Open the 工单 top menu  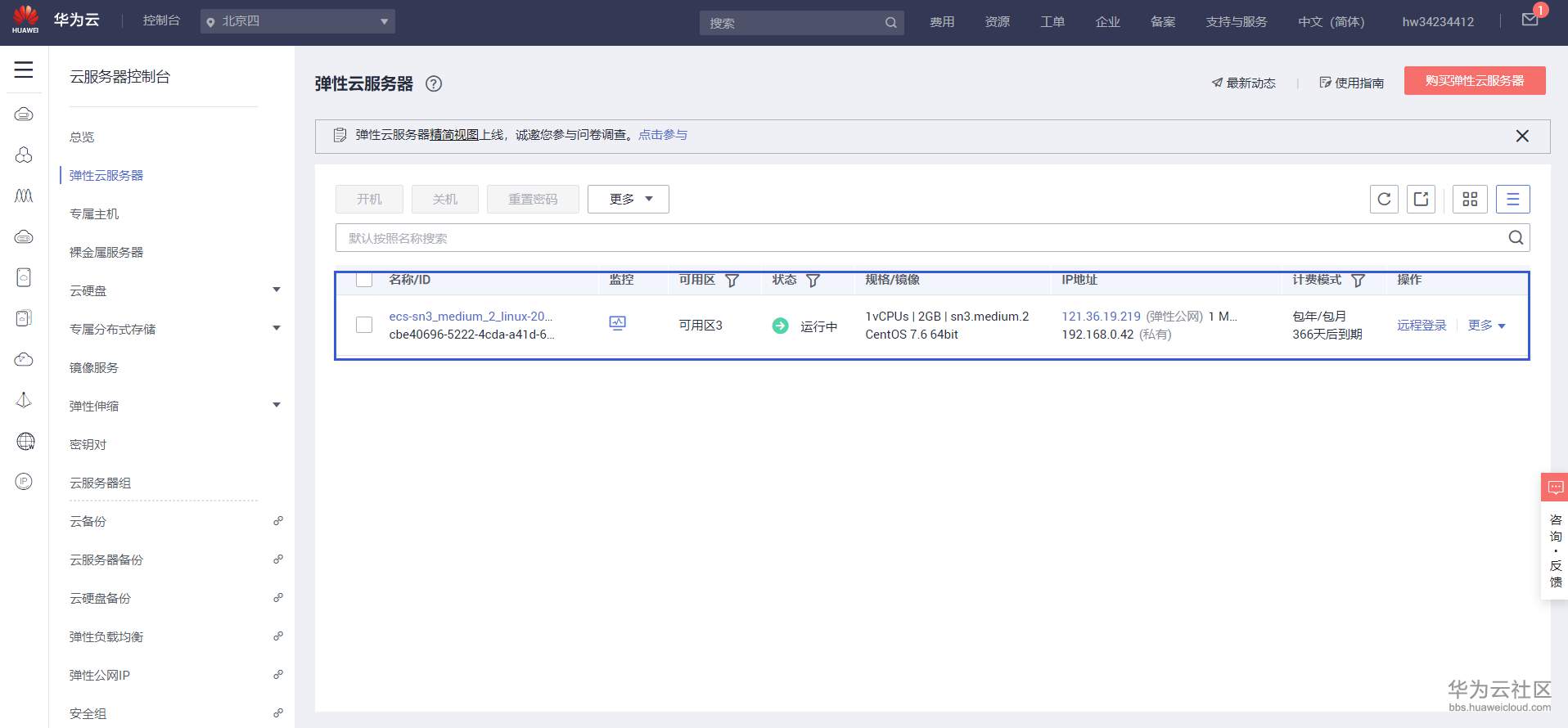[x=1052, y=22]
